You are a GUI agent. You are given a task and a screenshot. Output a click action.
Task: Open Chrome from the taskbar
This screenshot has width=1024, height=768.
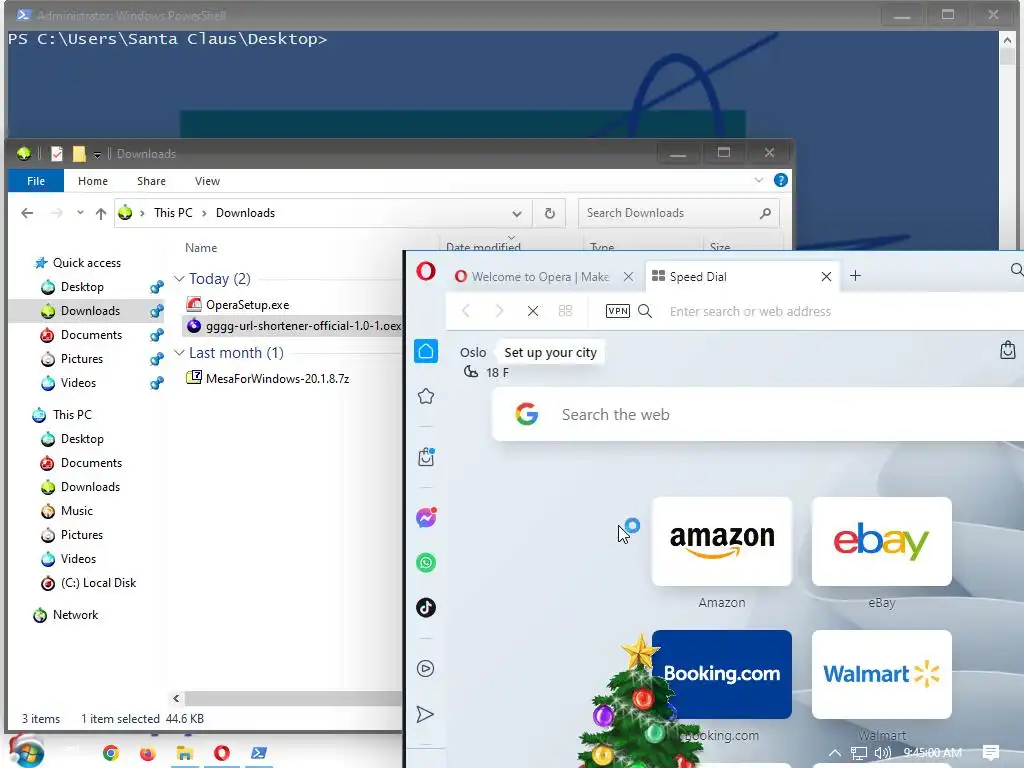tap(111, 753)
